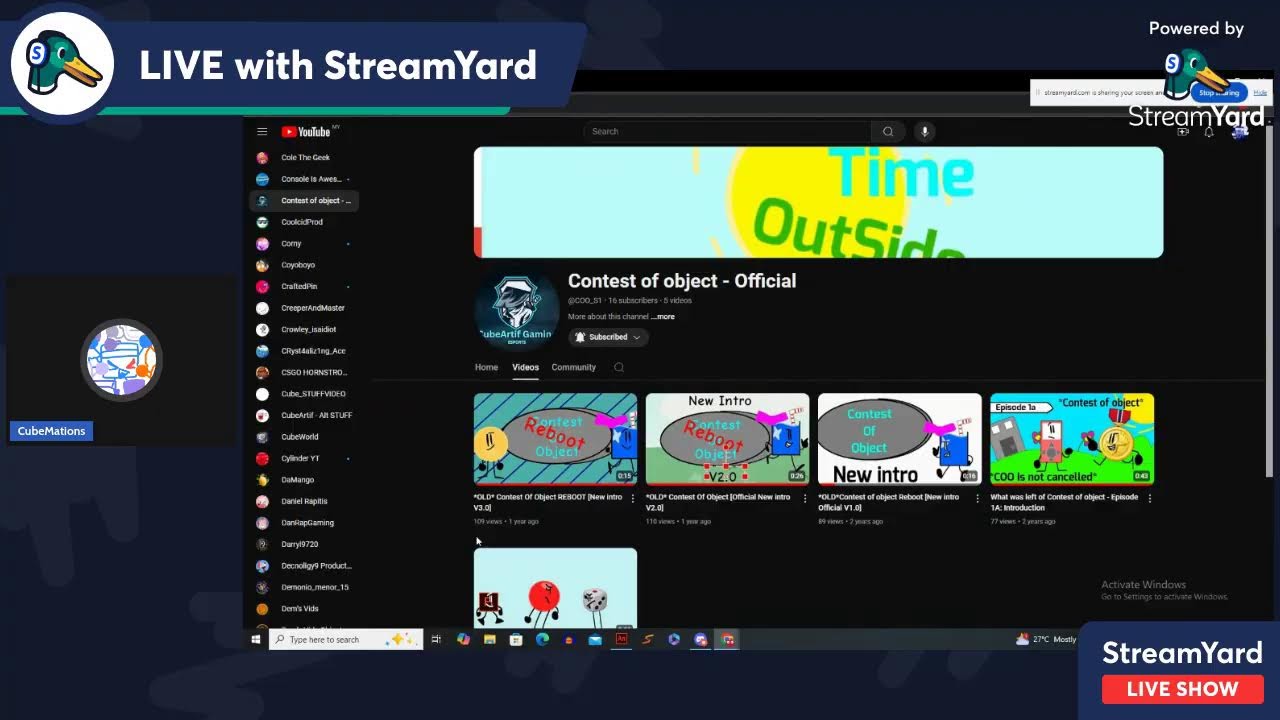1280x720 pixels.
Task: Open the DanRapGaming channel
Action: (304, 523)
